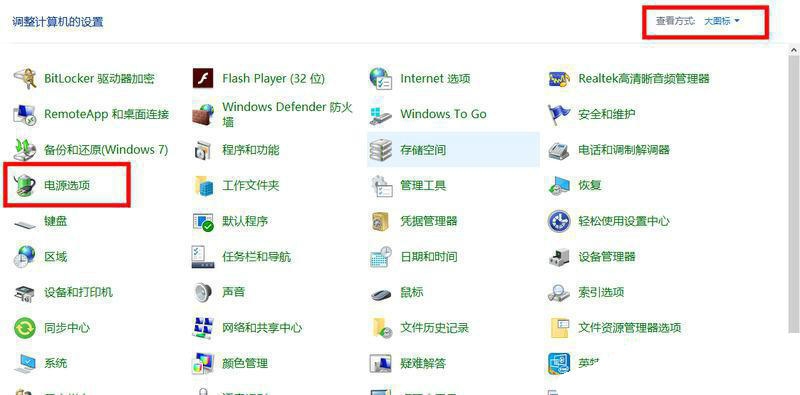Viewport: 800px width, 395px height.
Task: Open the Internet 选项 link
Action: coord(435,79)
